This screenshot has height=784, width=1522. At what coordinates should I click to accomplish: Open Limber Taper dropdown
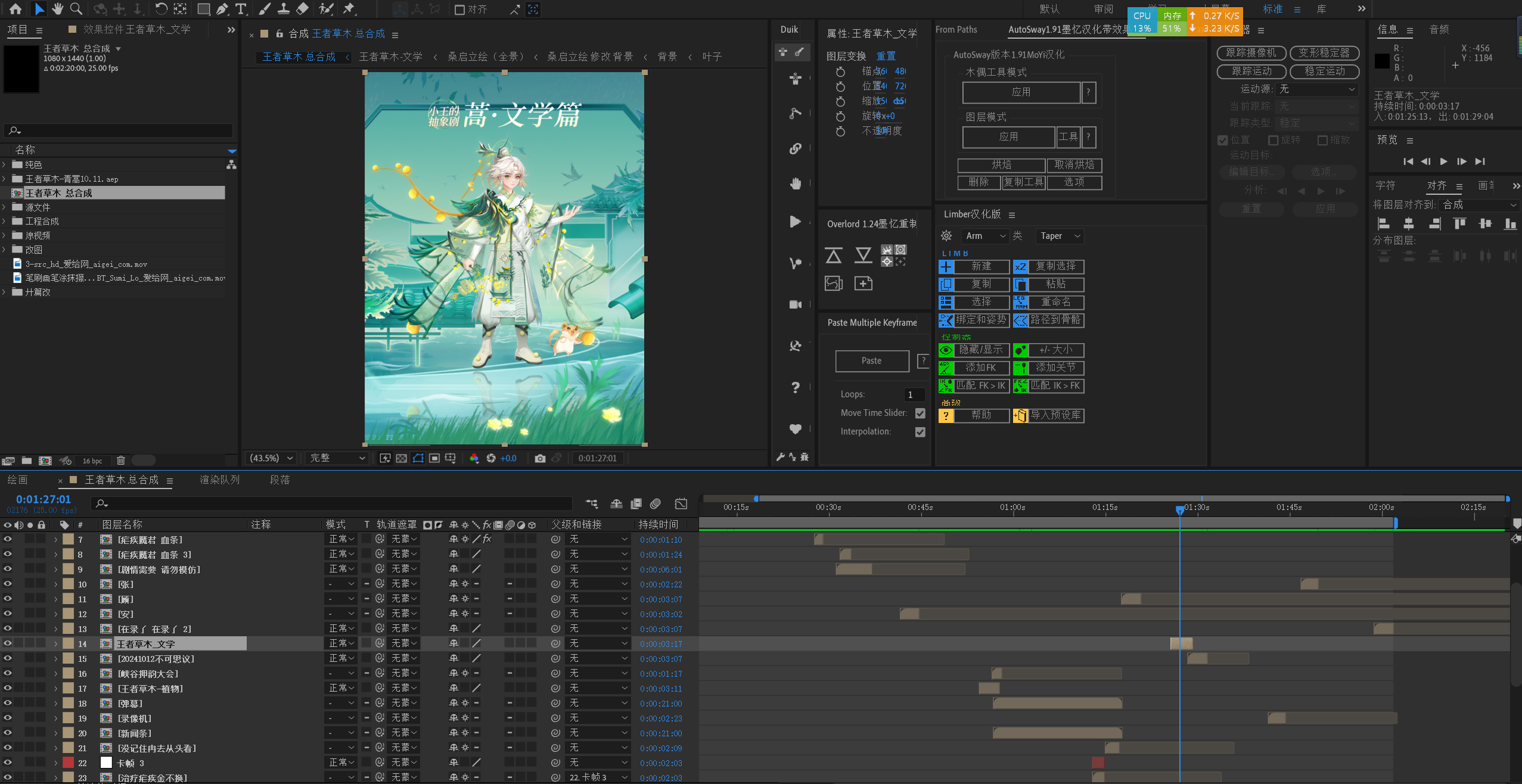pos(1060,236)
